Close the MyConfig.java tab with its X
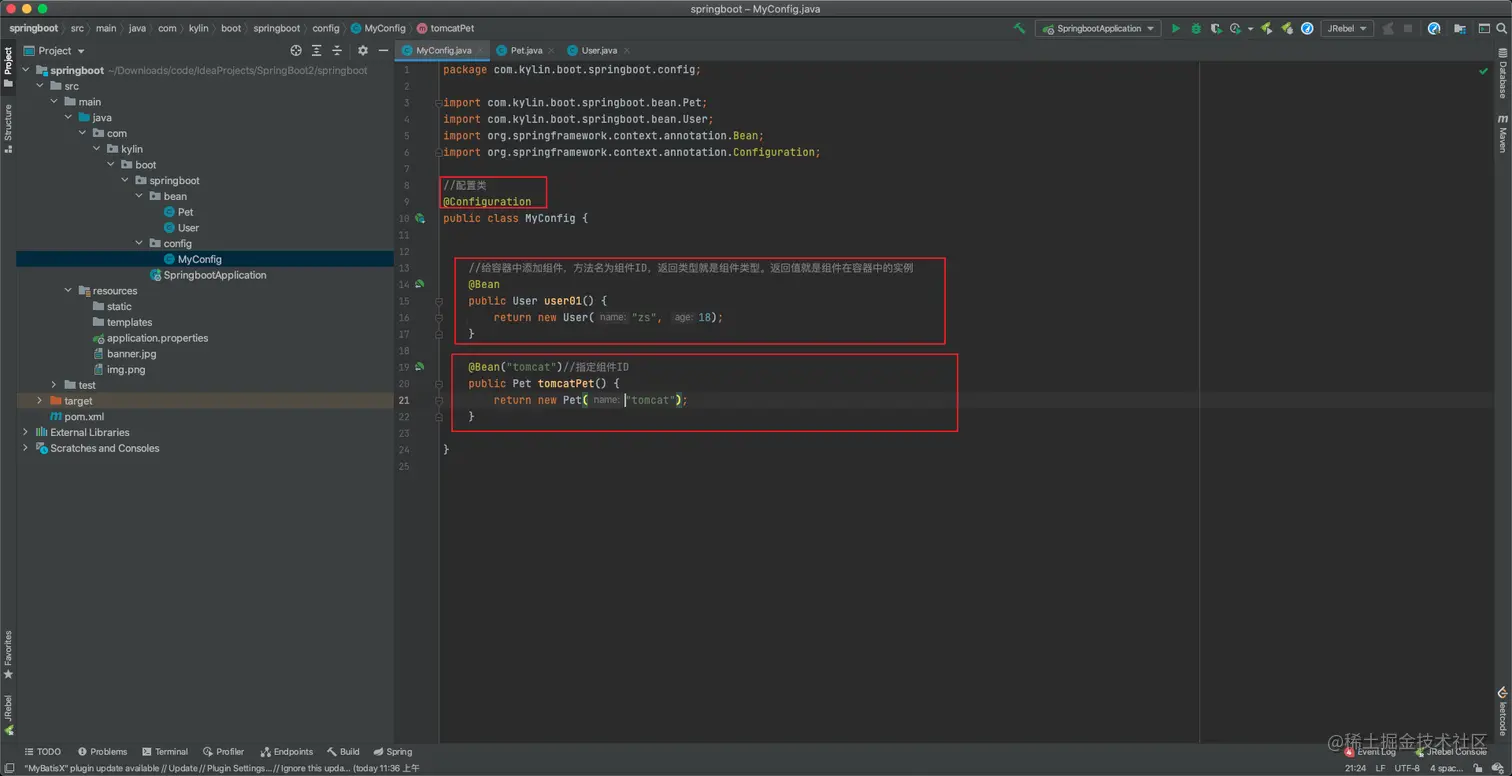Screen dimensions: 1512x776 point(481,50)
